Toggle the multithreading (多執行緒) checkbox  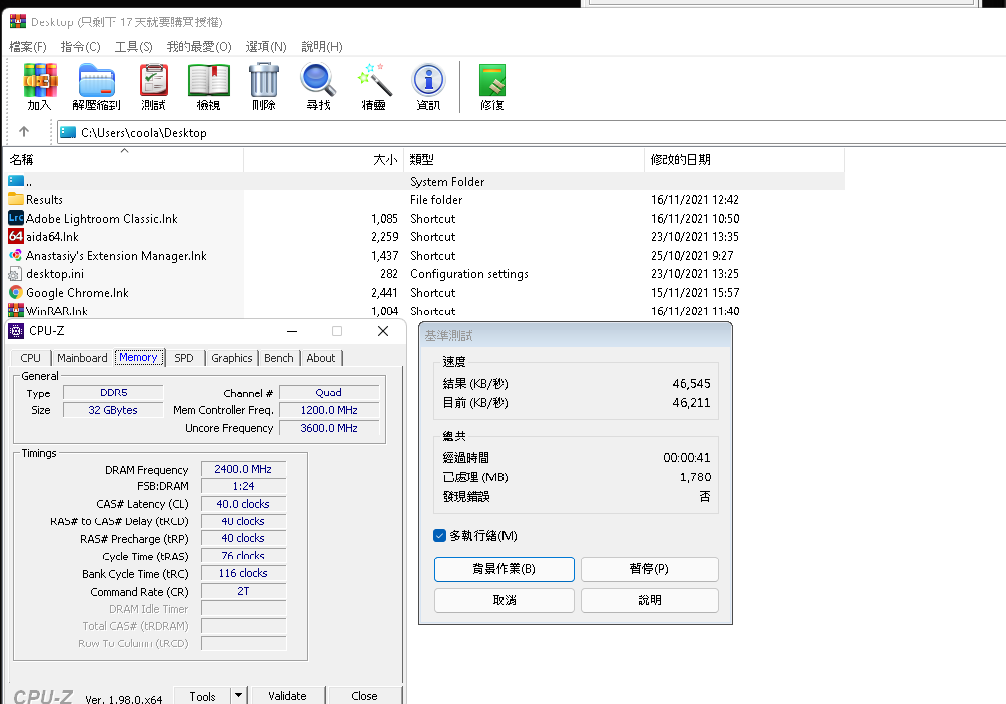pos(439,535)
